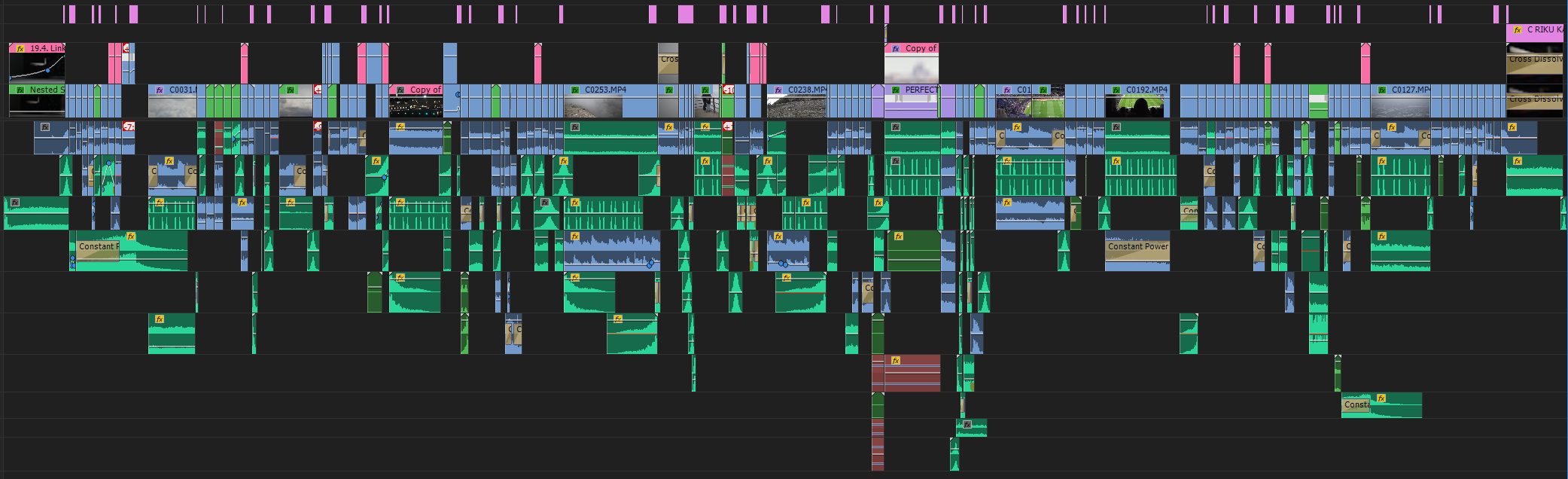Select the full Constant Power audio transition label
The width and height of the screenshot is (1568, 479).
[1137, 246]
